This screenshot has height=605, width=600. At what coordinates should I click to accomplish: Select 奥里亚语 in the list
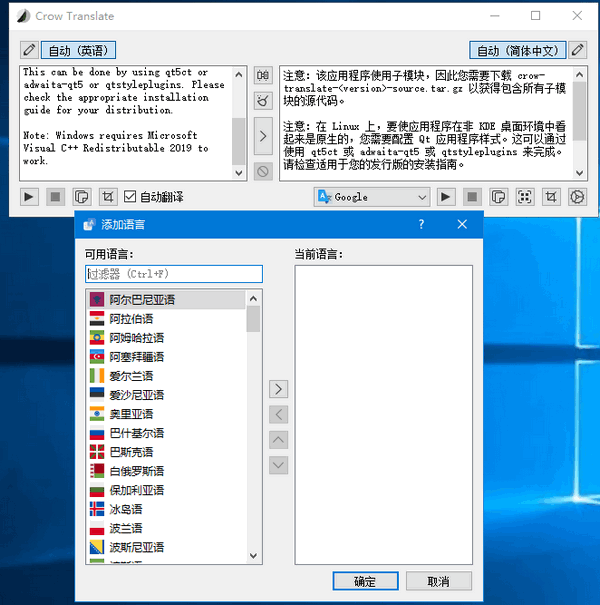[x=166, y=414]
